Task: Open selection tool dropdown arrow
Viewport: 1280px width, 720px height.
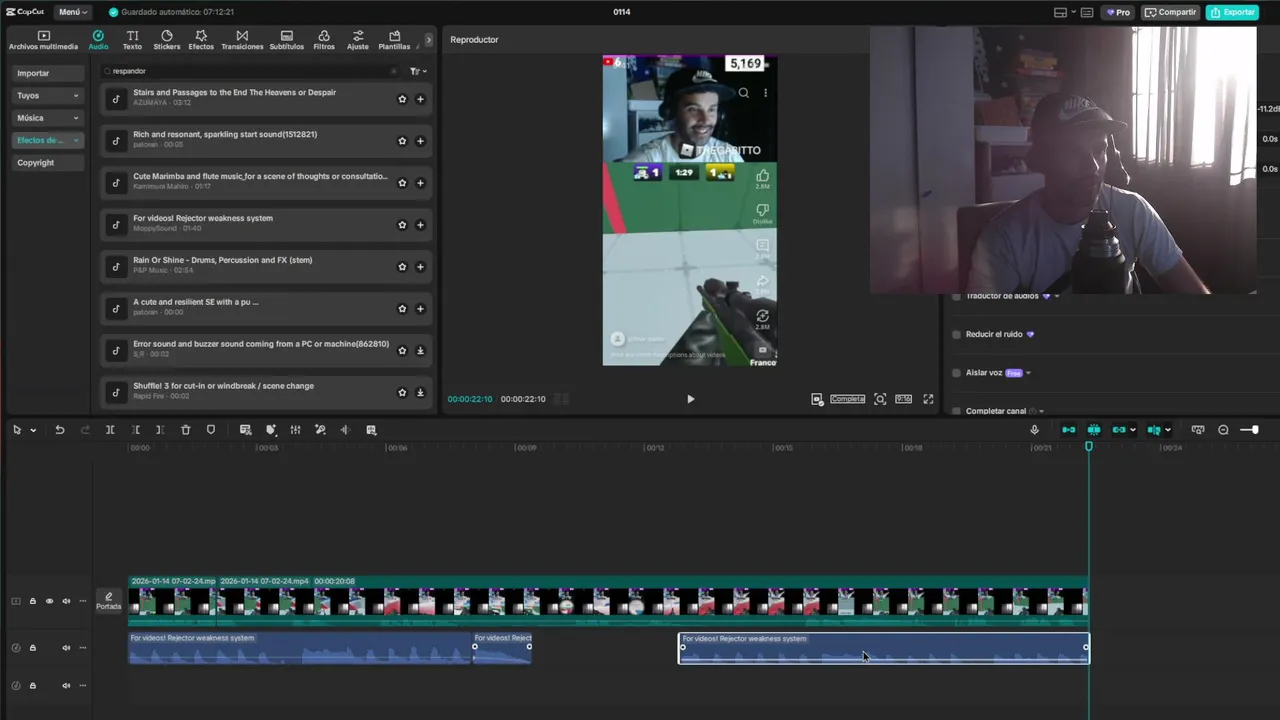Action: [33, 430]
